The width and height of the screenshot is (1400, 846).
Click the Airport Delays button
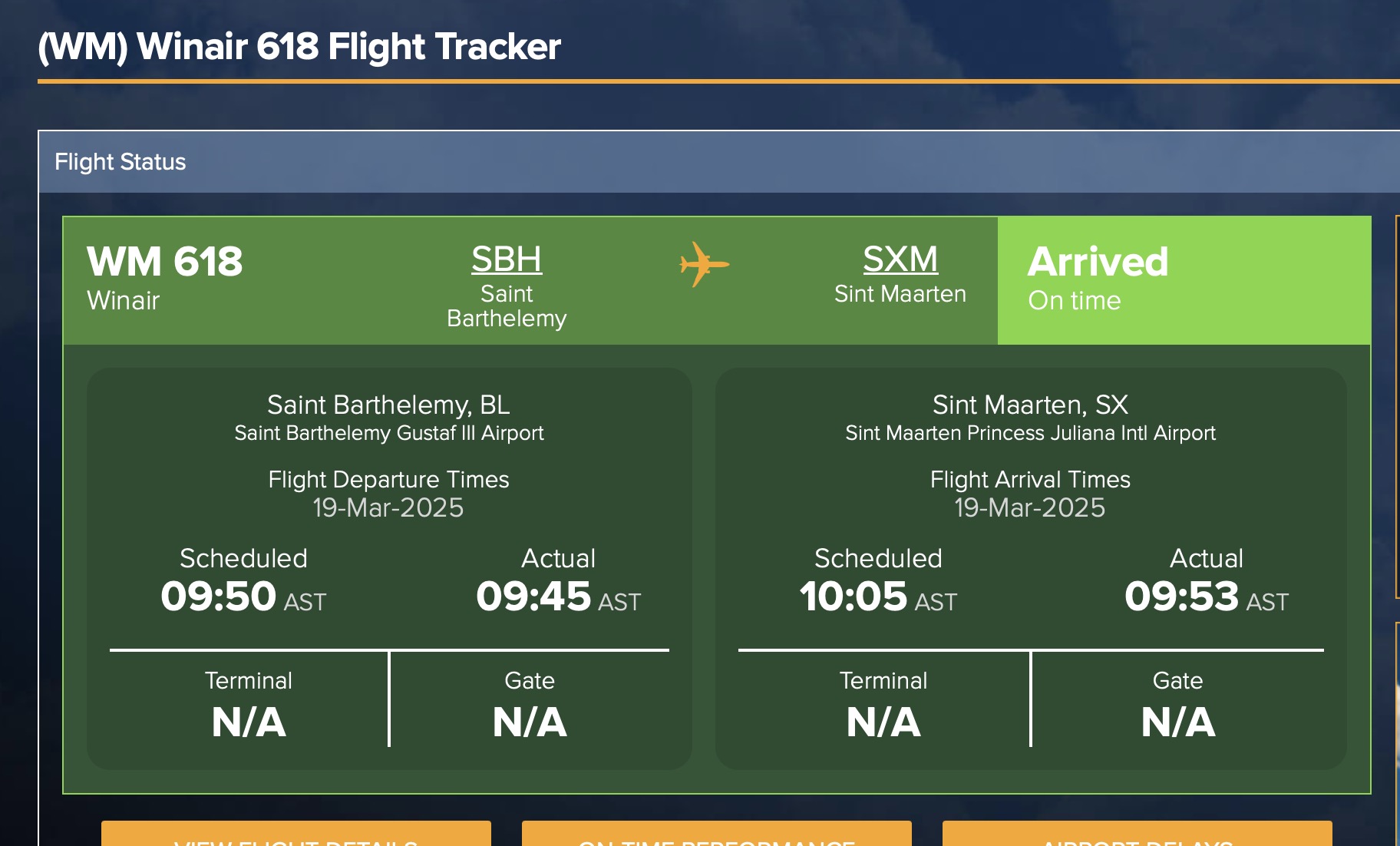tap(1137, 835)
